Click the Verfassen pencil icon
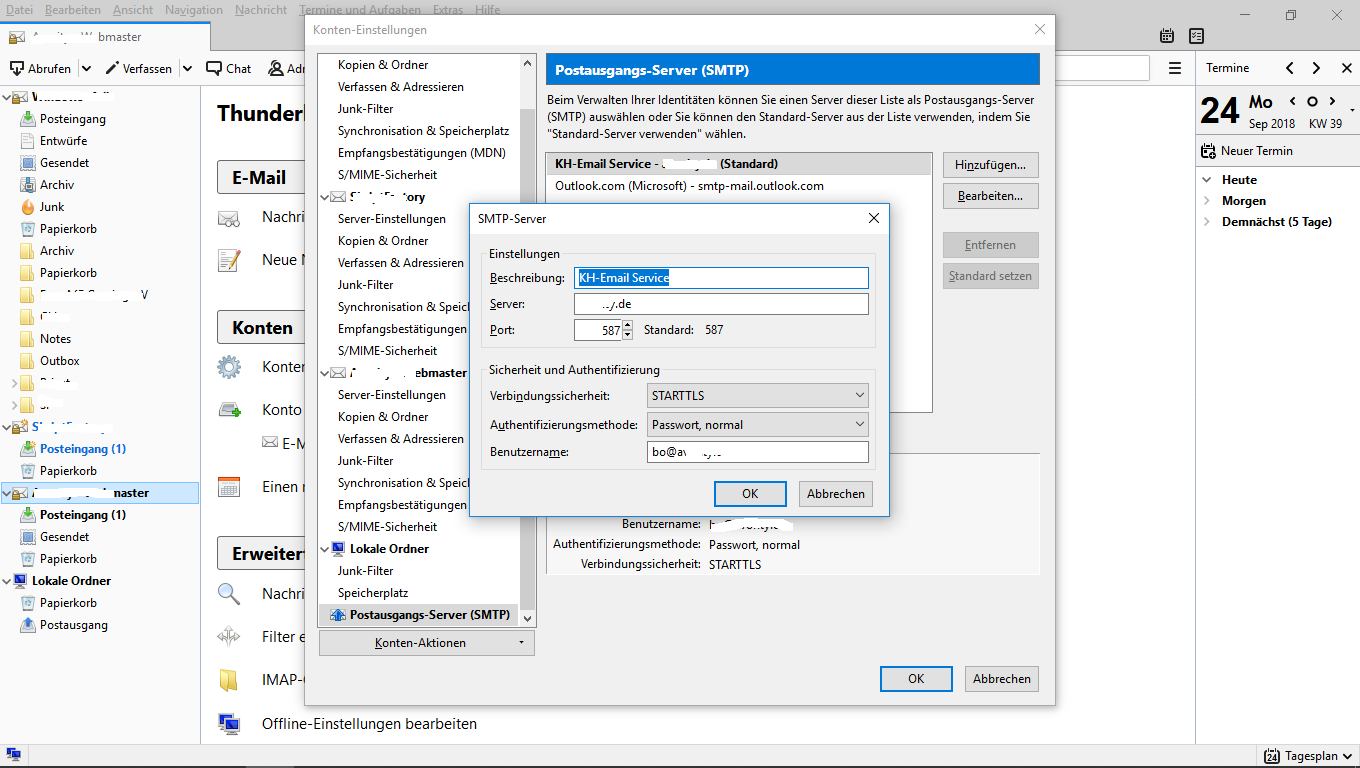Viewport: 1360px width, 768px height. click(112, 69)
